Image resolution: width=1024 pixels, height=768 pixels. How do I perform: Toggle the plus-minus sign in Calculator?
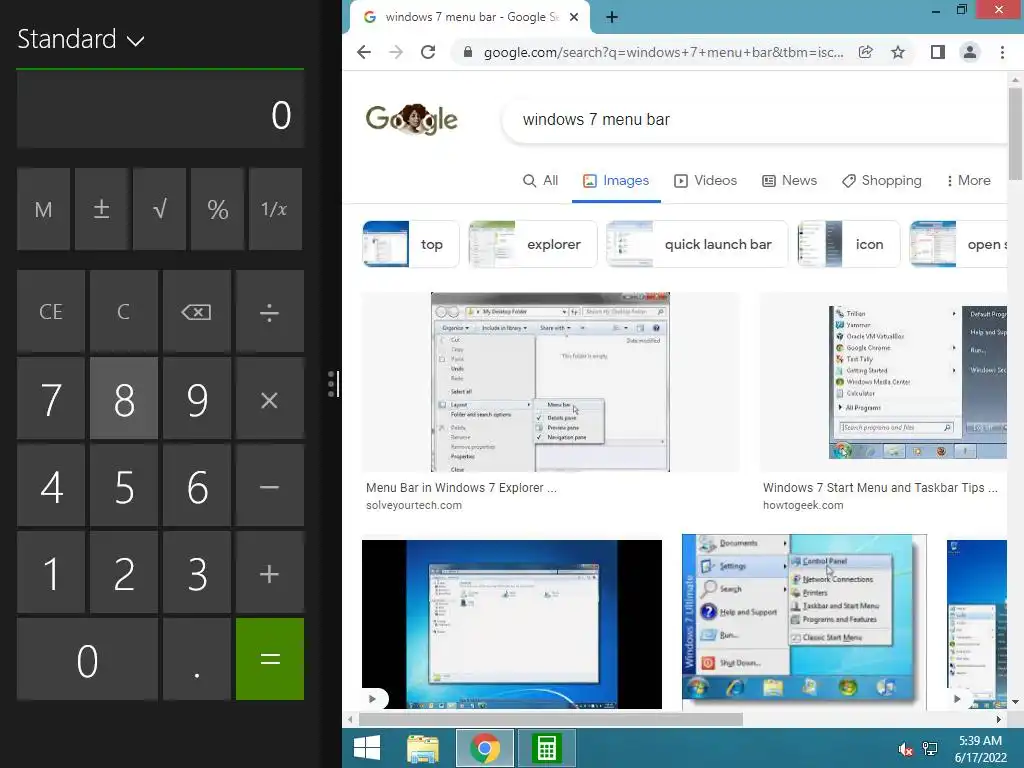click(101, 210)
